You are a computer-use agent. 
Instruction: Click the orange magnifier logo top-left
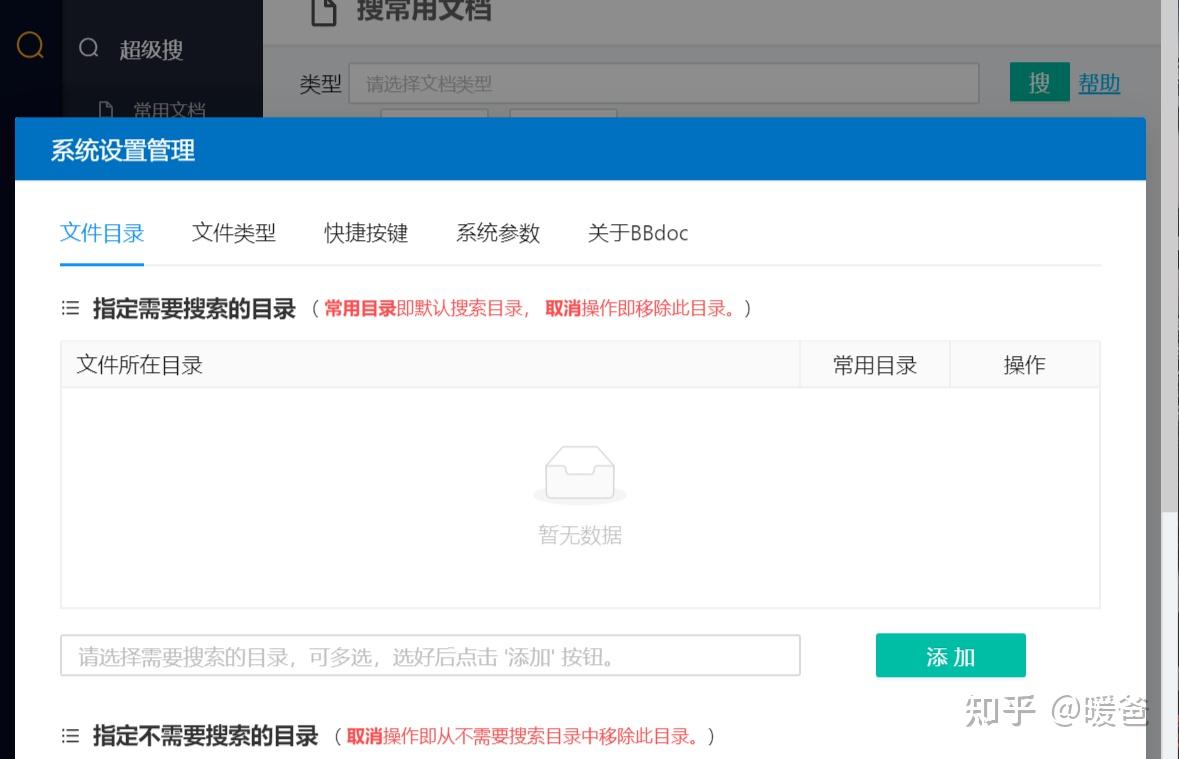(x=28, y=45)
